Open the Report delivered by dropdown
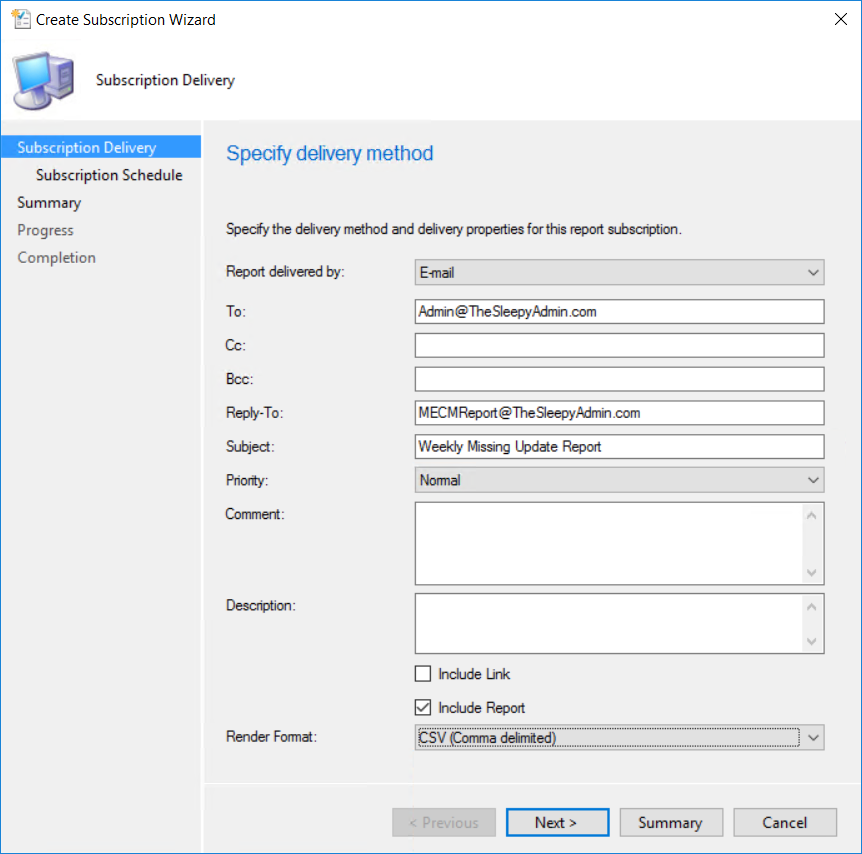This screenshot has width=862, height=854. pos(619,272)
